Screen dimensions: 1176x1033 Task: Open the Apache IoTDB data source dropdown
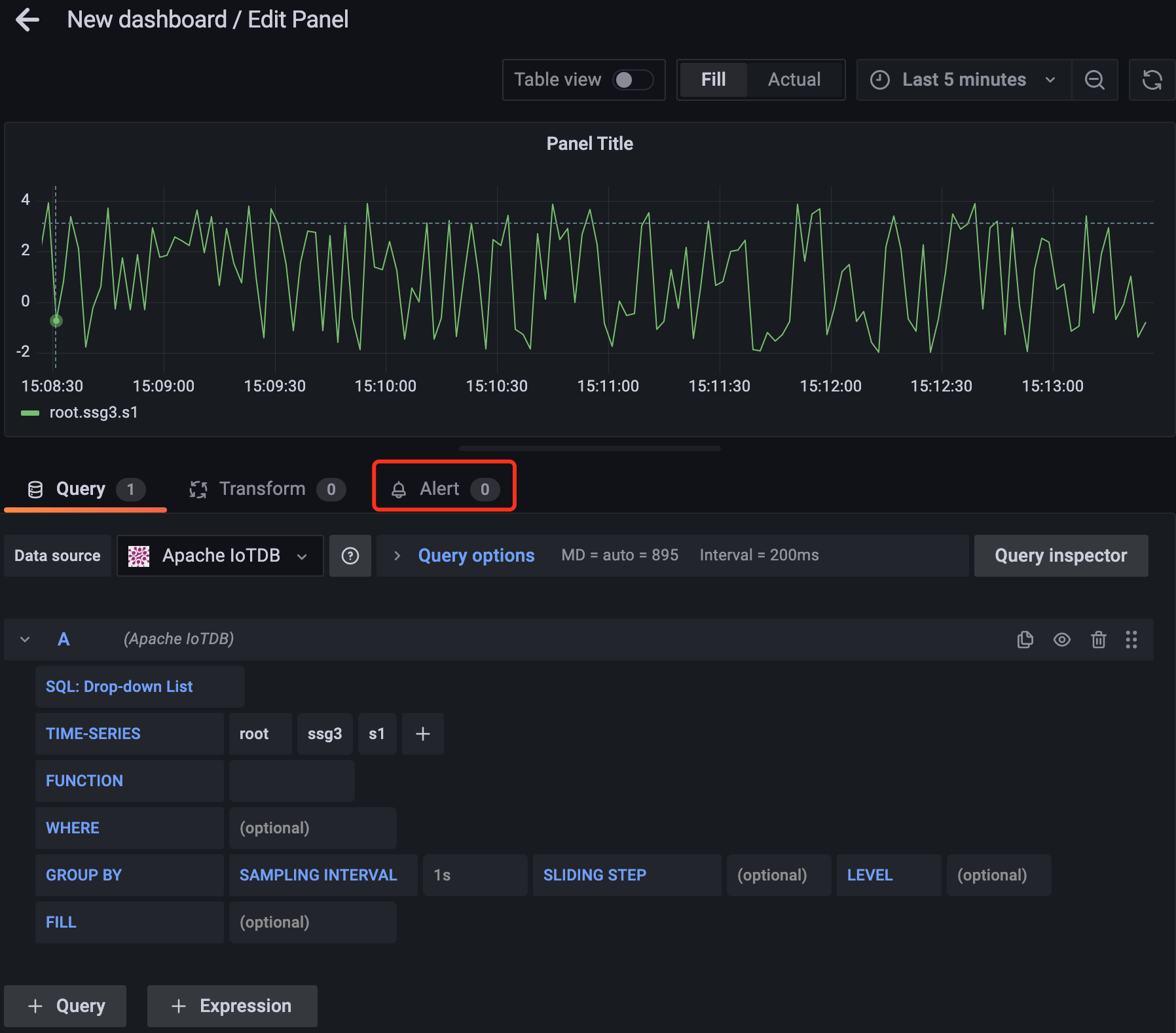(220, 556)
